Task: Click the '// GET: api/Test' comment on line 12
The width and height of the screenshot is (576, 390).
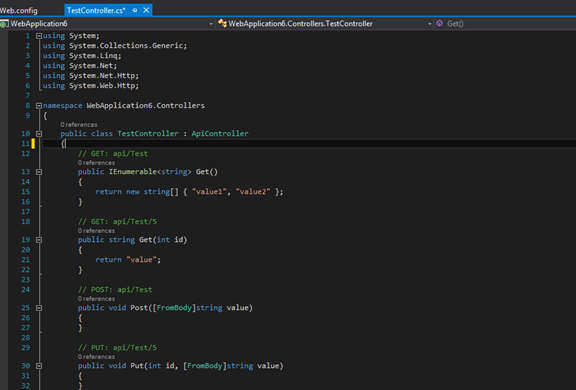Action: (x=113, y=154)
